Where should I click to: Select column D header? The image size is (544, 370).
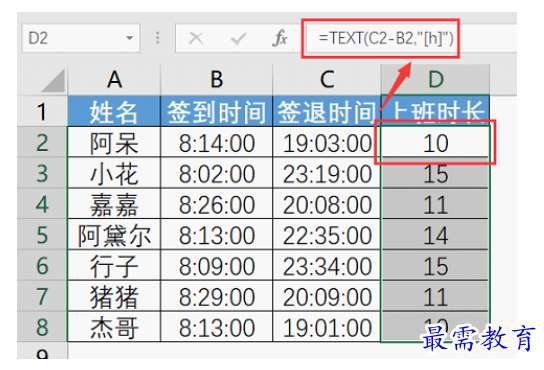(x=435, y=80)
